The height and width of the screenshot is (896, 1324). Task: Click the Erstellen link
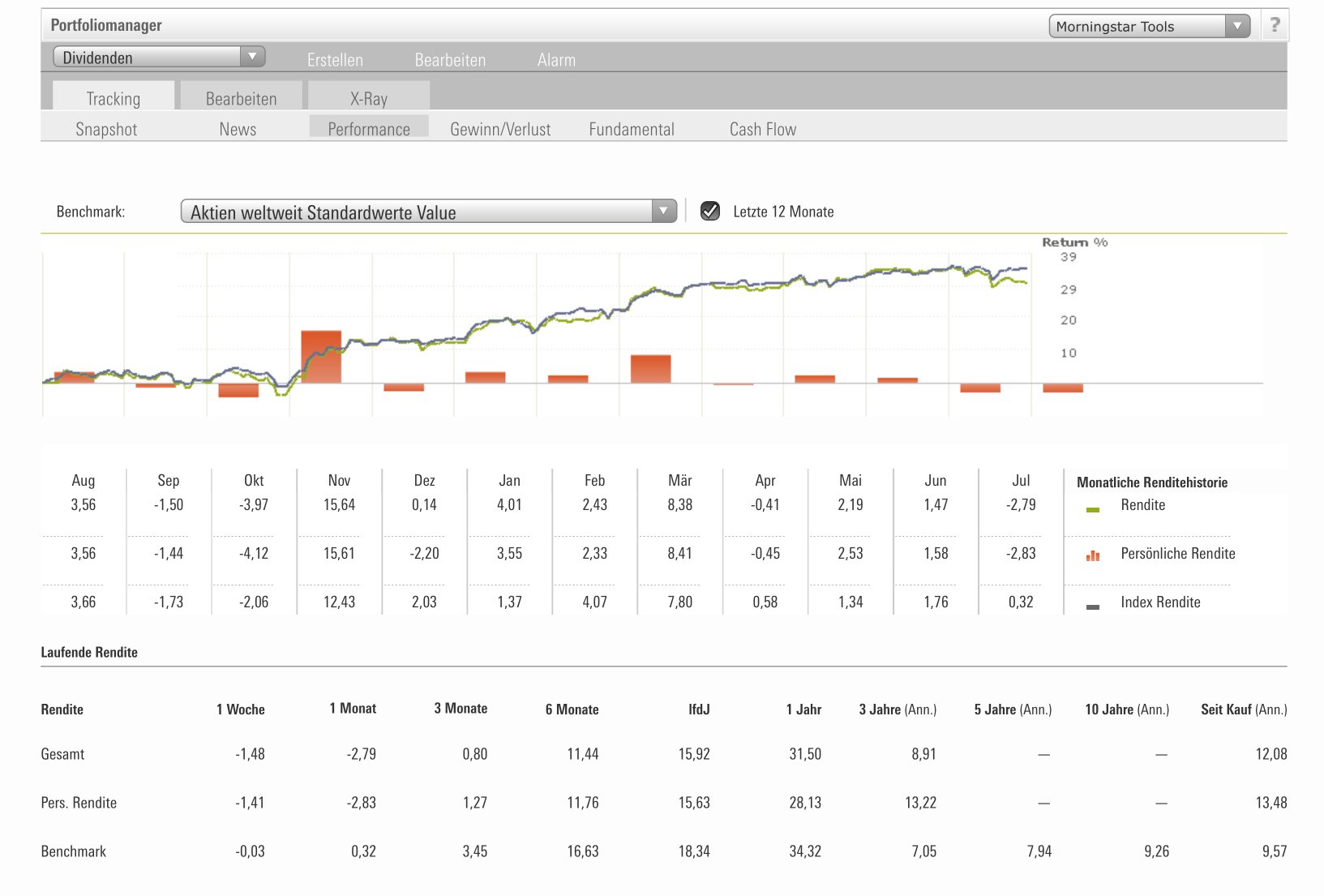click(x=335, y=60)
